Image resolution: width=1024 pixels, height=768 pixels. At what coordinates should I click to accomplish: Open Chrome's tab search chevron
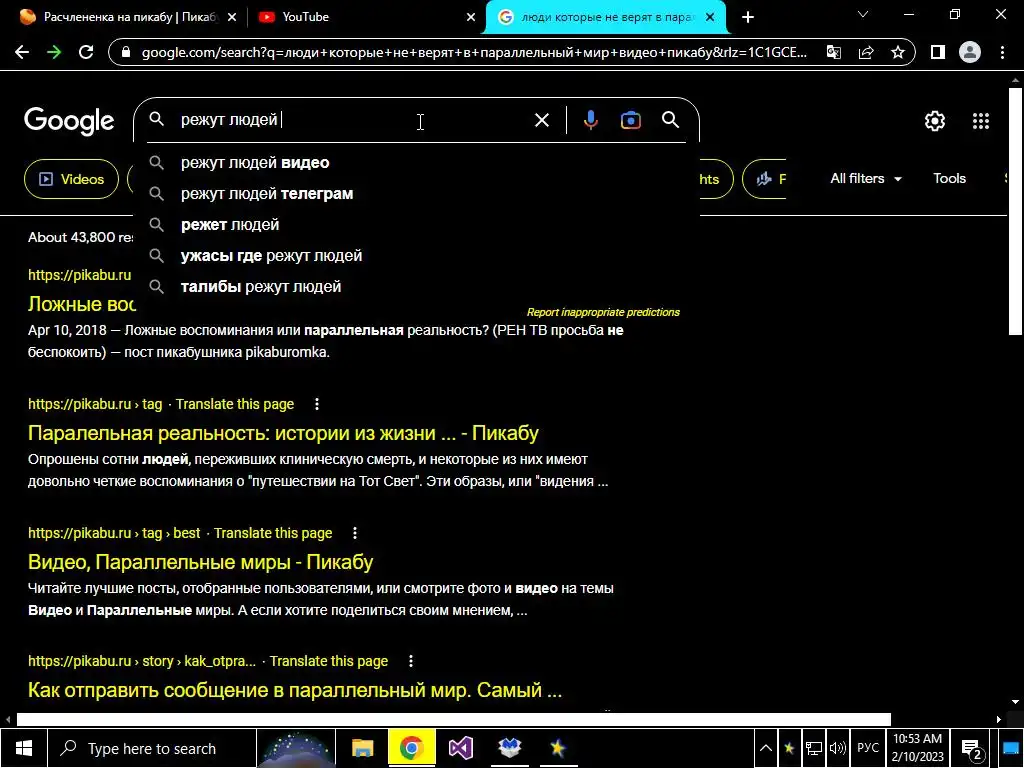point(863,14)
